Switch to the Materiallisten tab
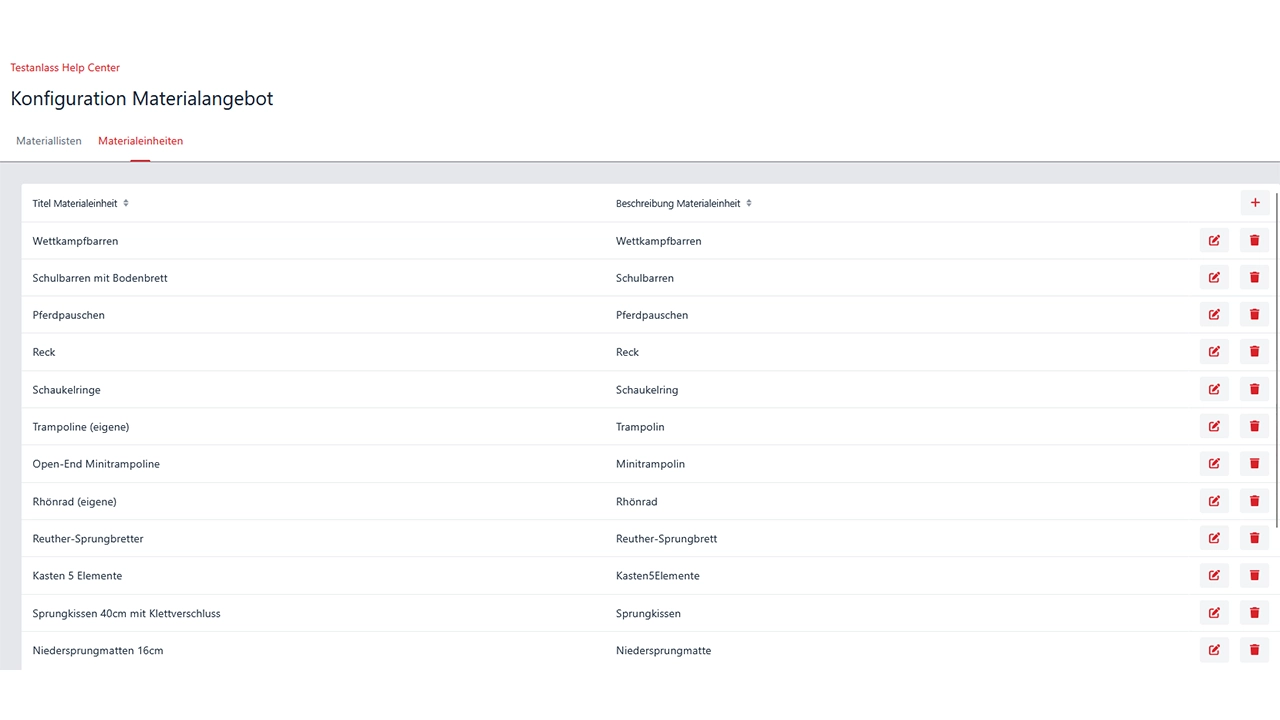The height and width of the screenshot is (720, 1280). point(49,141)
